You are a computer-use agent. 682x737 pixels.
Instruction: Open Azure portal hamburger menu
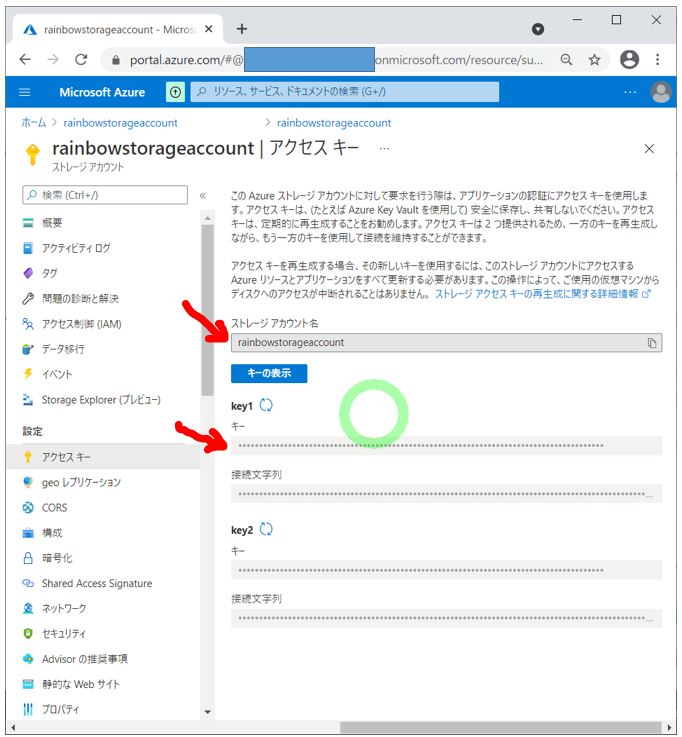24,92
